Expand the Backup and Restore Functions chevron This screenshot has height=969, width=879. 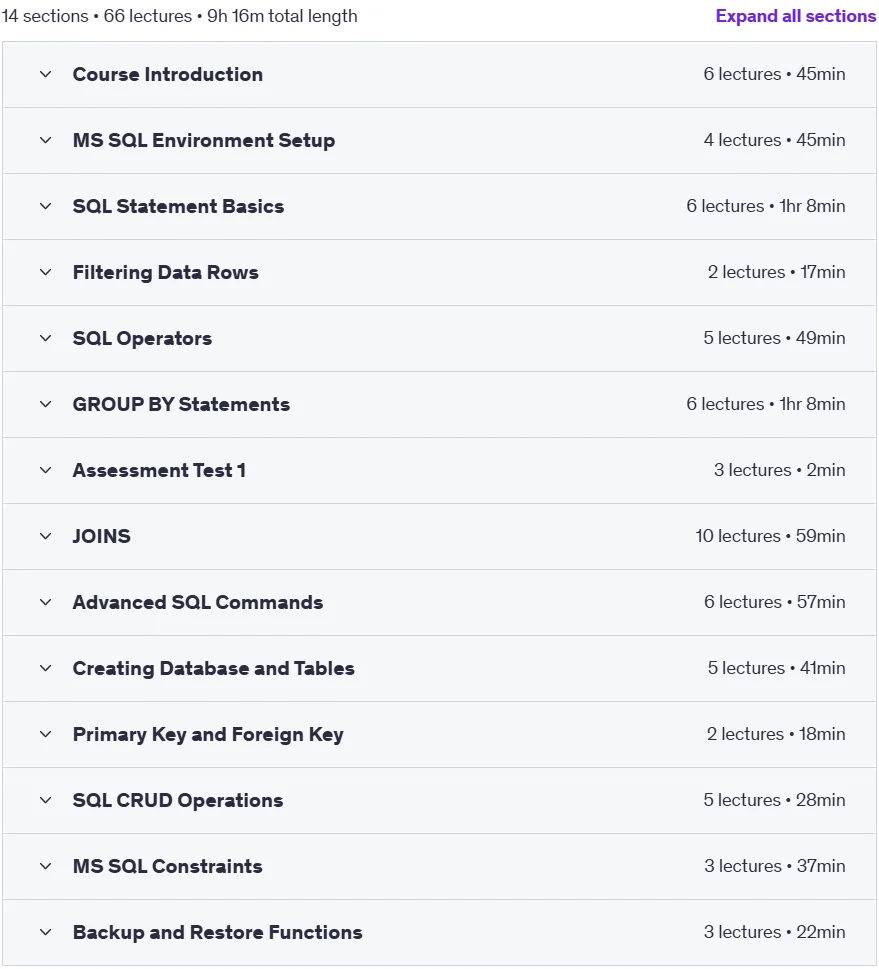click(x=45, y=933)
